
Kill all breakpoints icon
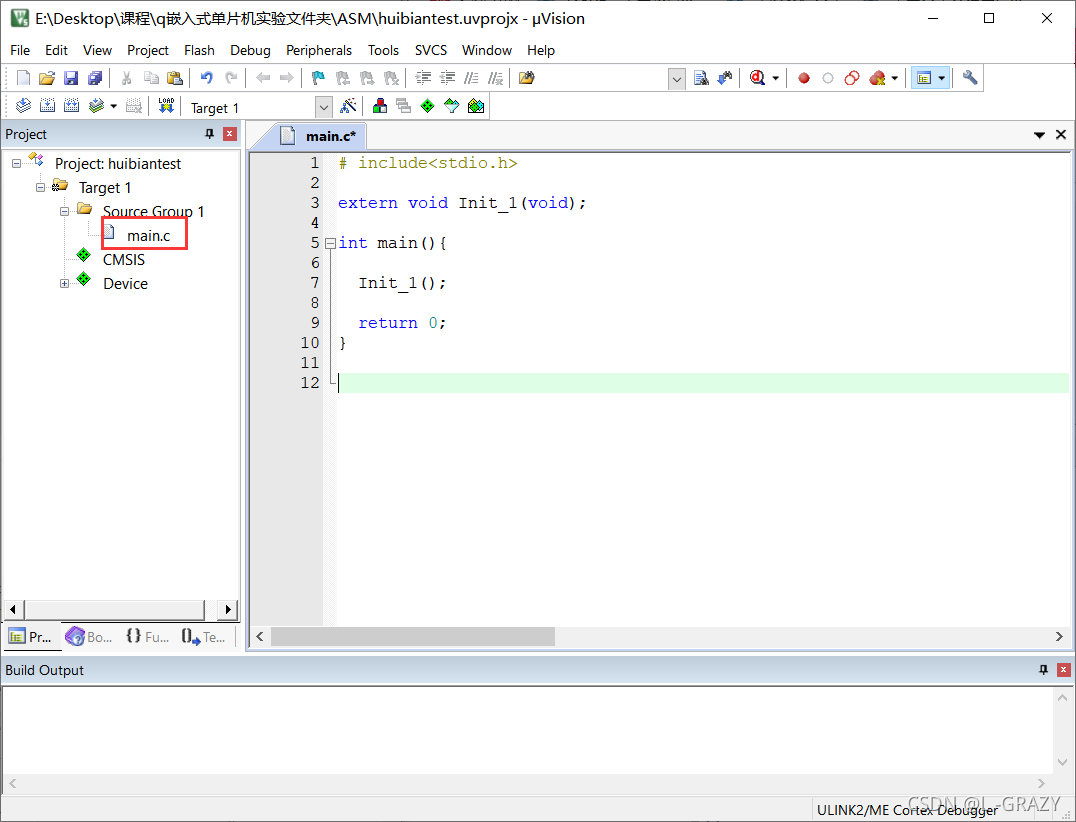877,78
